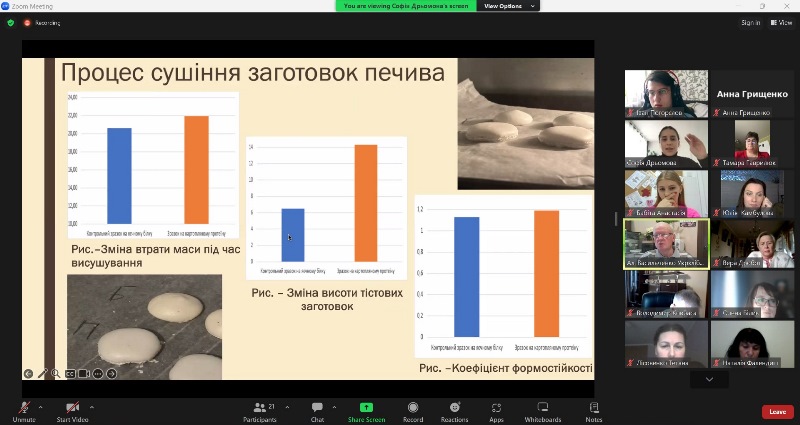This screenshot has height=425, width=800.
Task: Open the View layout menu
Action: (781, 22)
